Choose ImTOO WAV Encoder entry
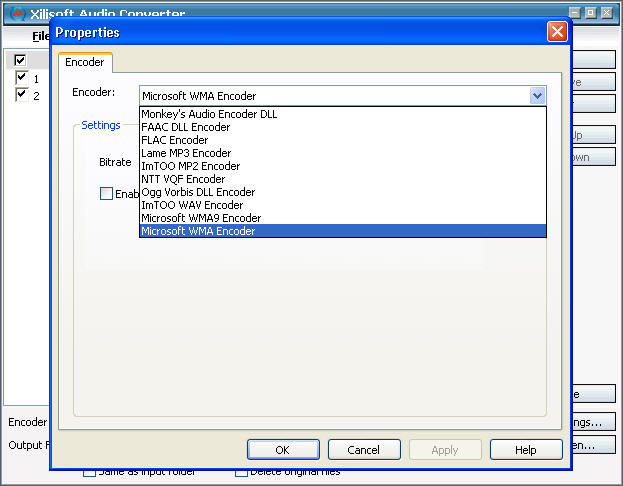Screen dimensions: 623x486 pos(343,205)
